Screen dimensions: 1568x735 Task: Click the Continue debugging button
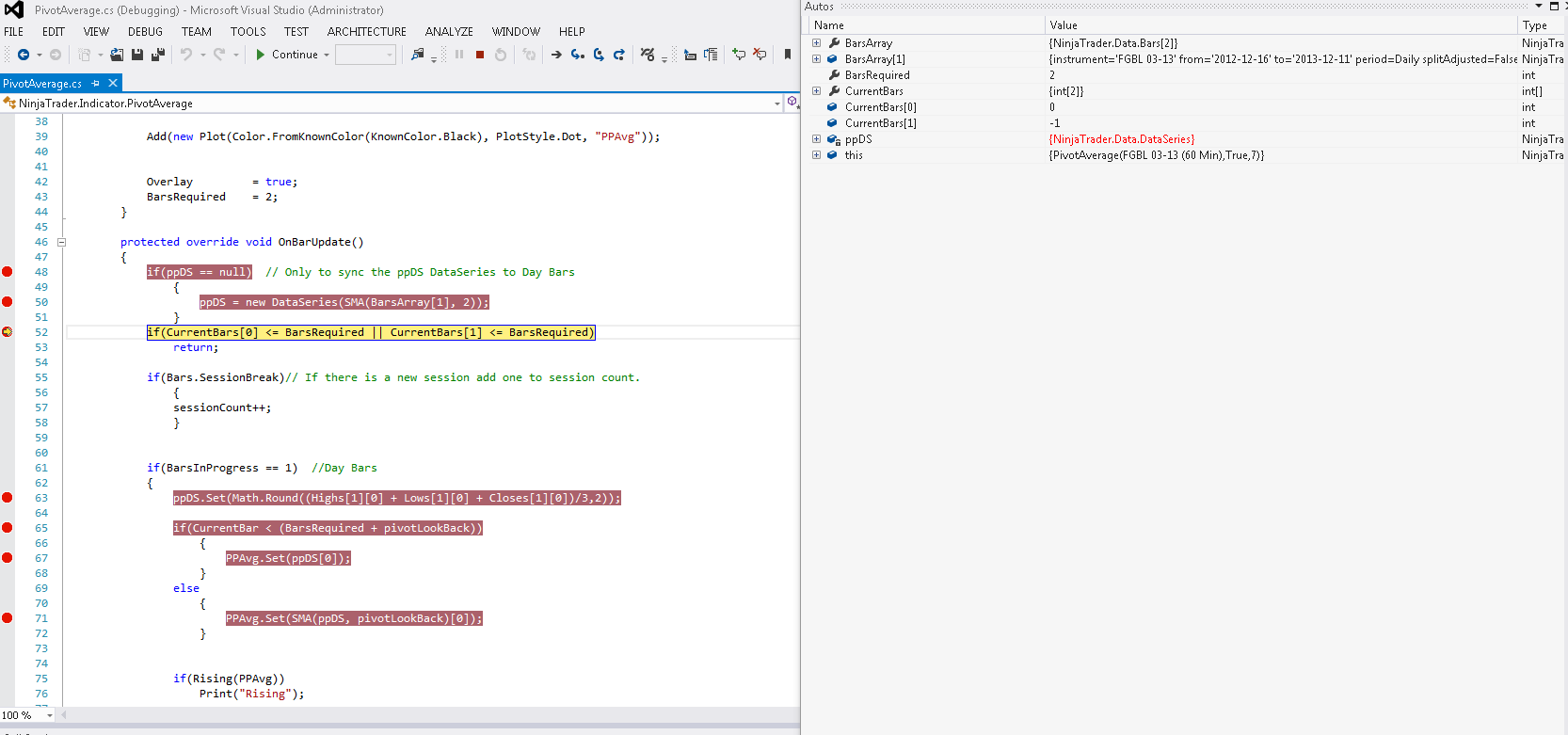[287, 55]
